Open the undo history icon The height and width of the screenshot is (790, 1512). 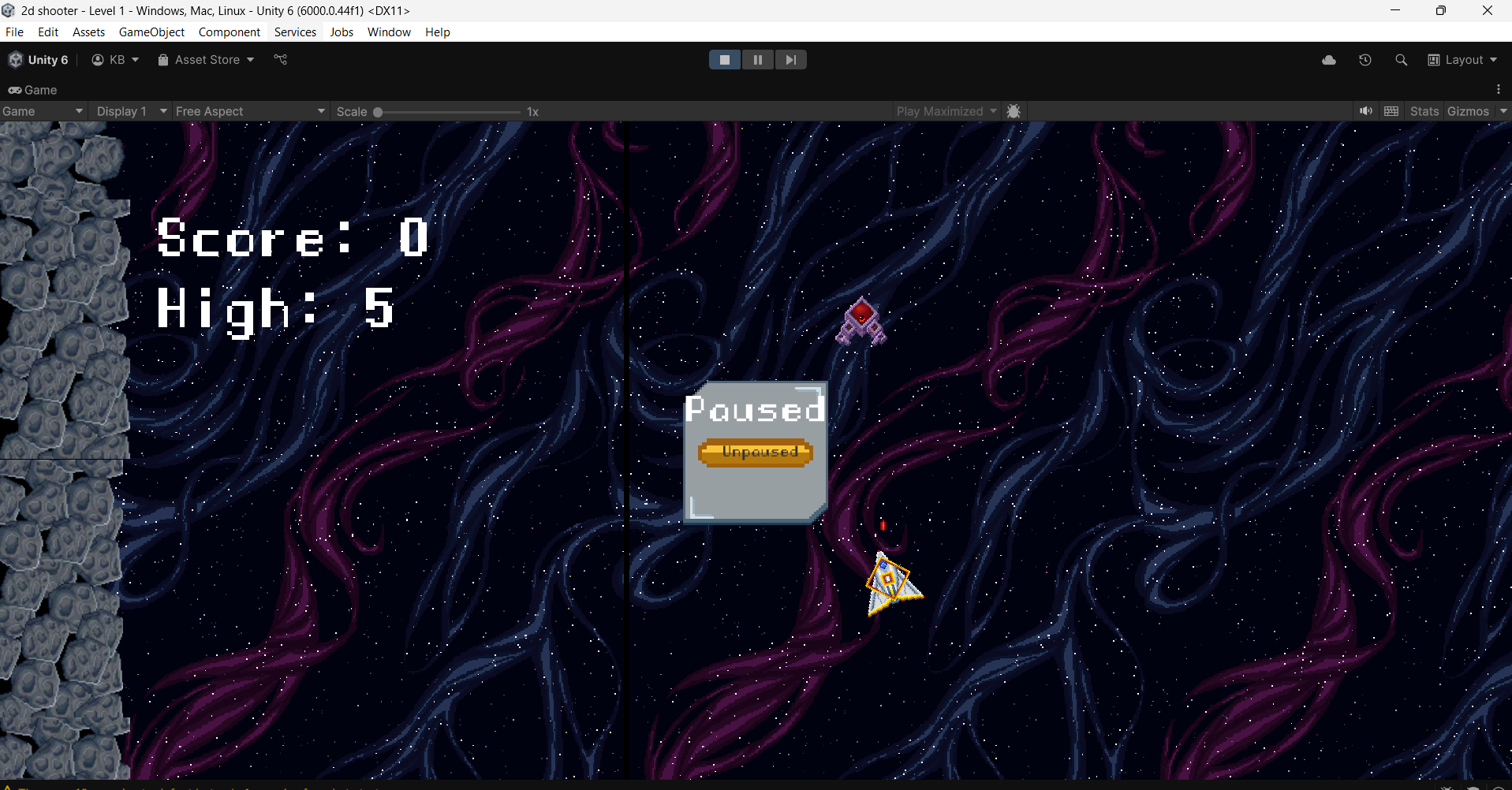1365,60
